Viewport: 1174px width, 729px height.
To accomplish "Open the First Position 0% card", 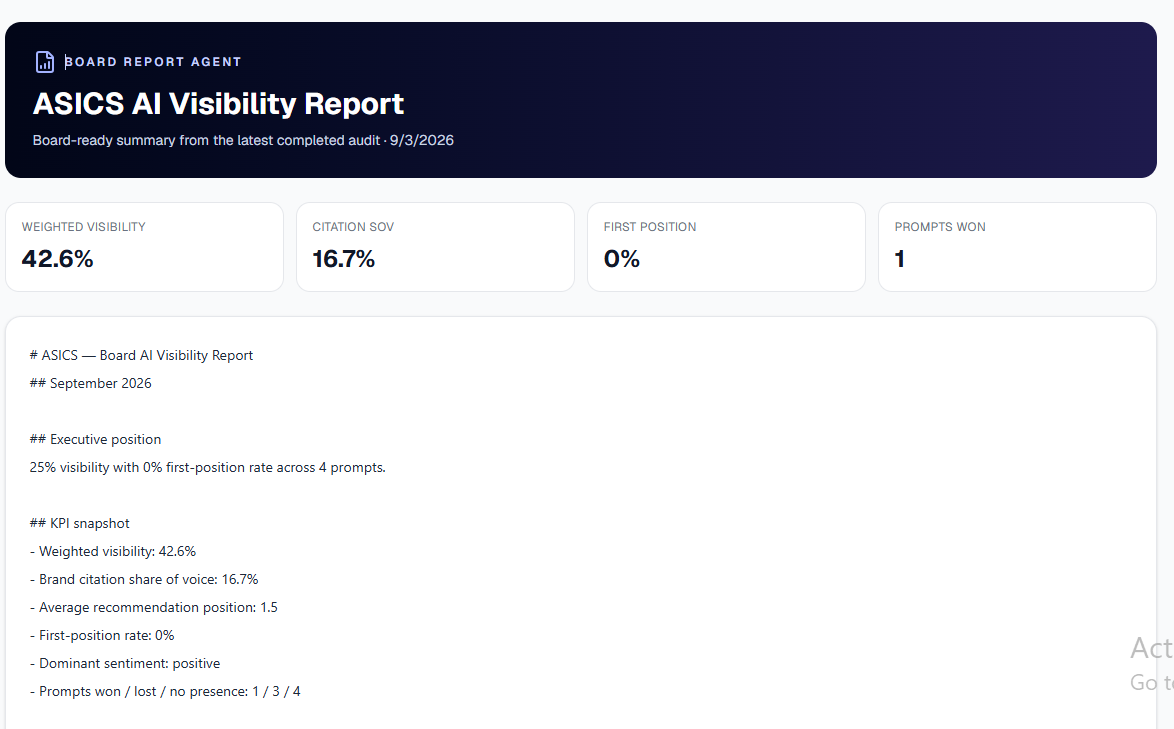I will pos(726,247).
